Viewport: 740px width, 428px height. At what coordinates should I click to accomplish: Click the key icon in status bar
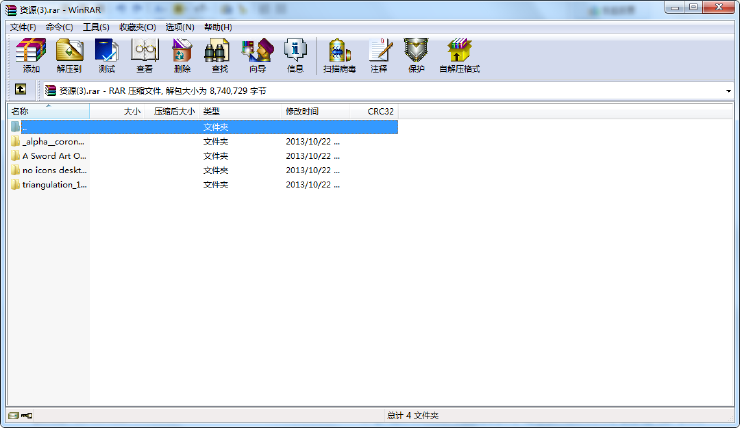click(26, 416)
